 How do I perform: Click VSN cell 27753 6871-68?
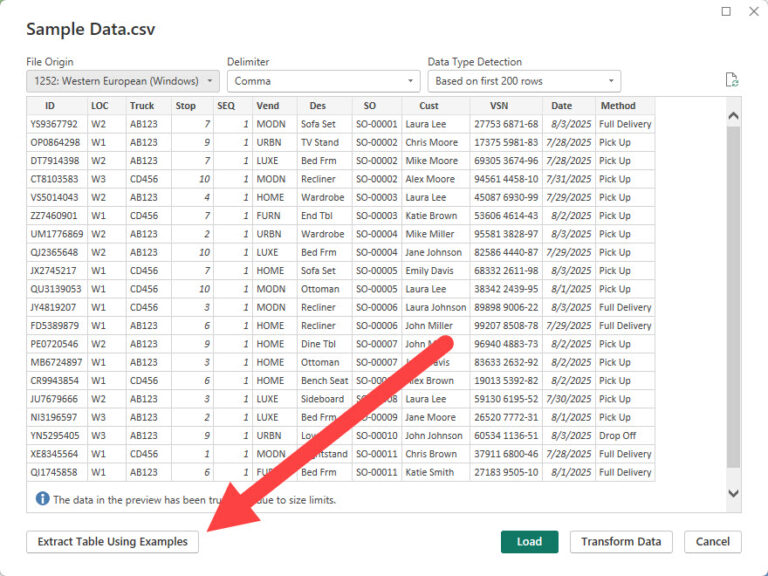(506, 124)
